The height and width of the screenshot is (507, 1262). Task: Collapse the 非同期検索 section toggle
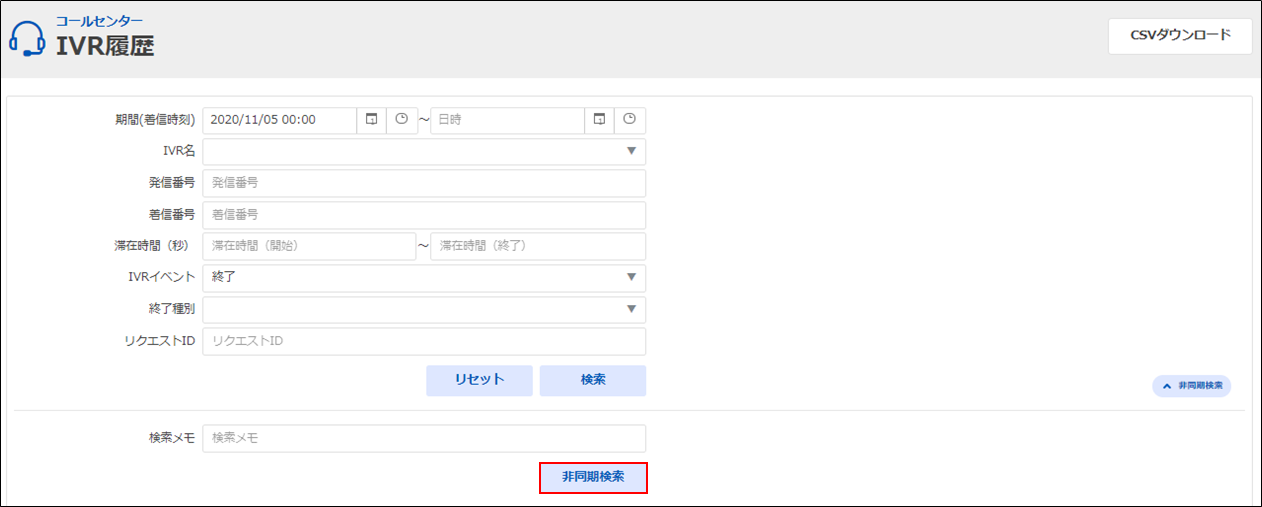point(1191,386)
